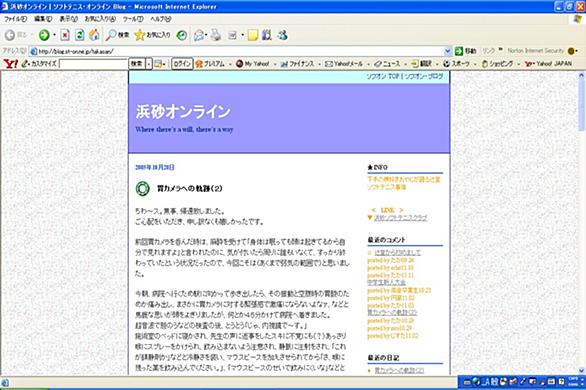
Task: Click the Edit page toolbar icon
Action: (232, 35)
